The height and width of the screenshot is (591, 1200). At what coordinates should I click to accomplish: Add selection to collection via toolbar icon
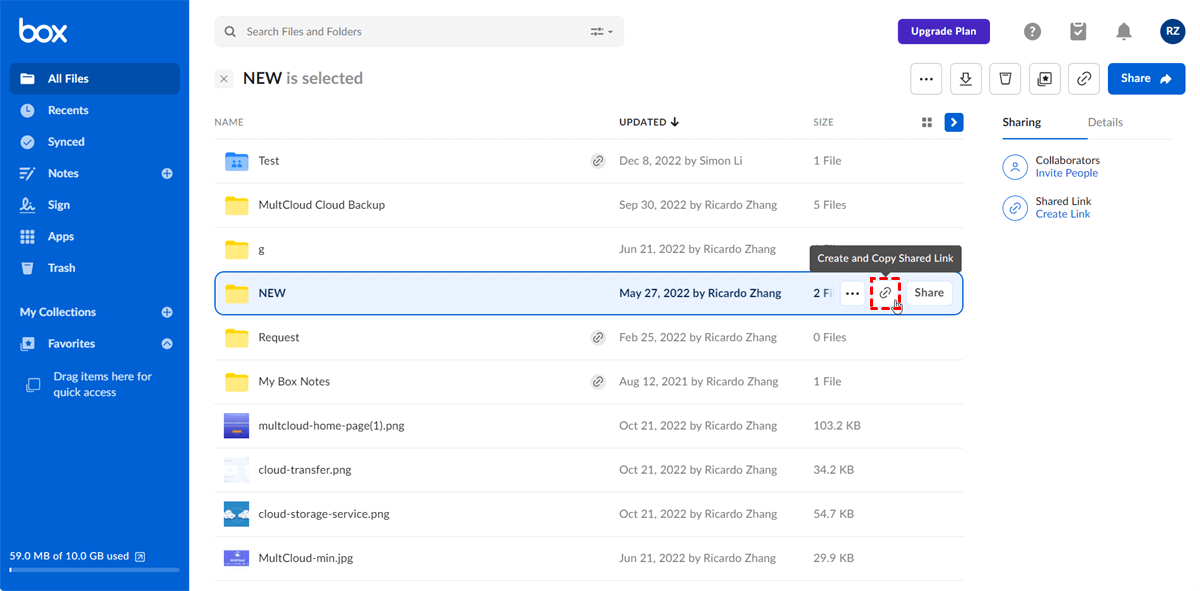1045,79
